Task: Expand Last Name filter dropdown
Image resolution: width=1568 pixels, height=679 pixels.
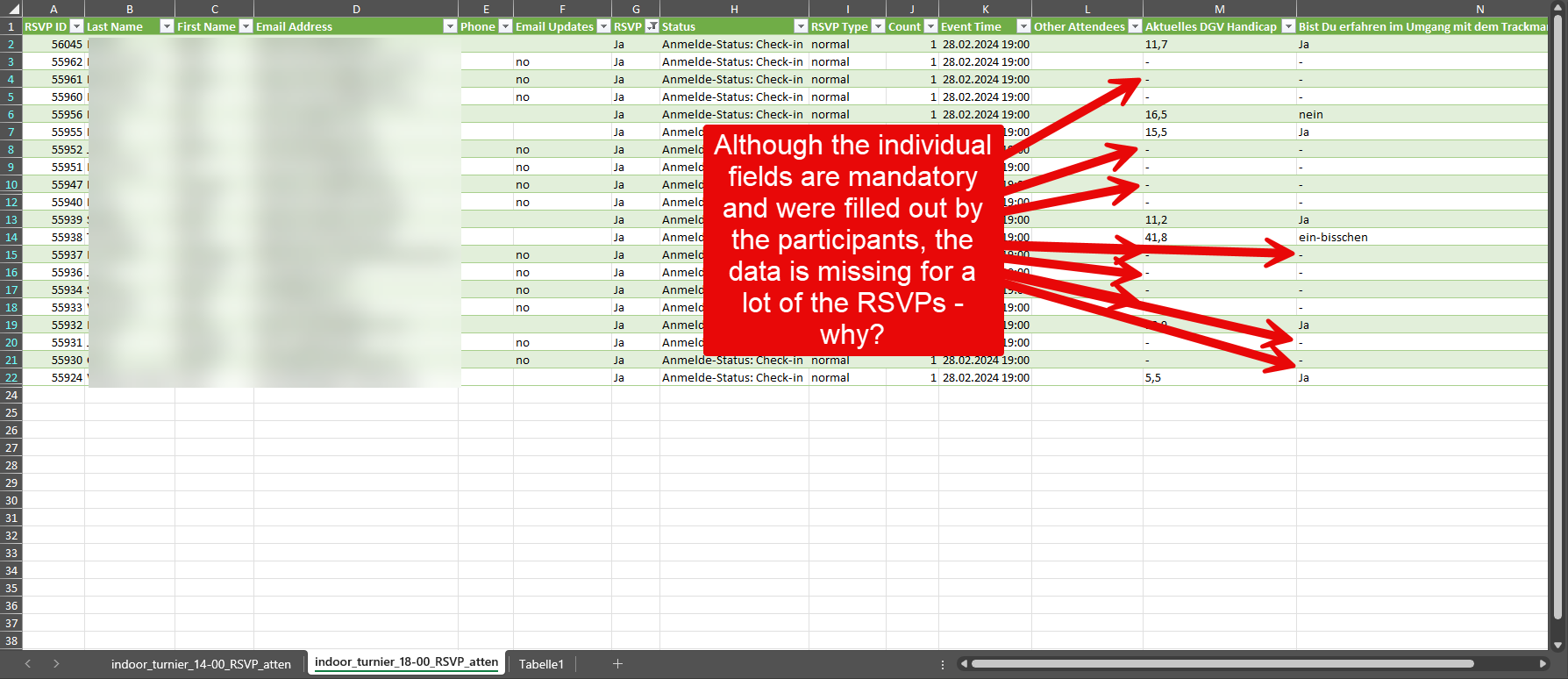Action: tap(167, 26)
